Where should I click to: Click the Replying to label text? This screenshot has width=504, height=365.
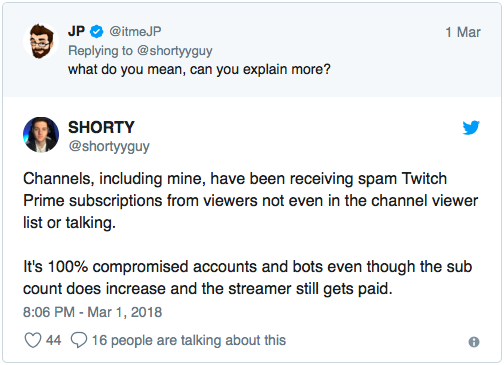100,51
